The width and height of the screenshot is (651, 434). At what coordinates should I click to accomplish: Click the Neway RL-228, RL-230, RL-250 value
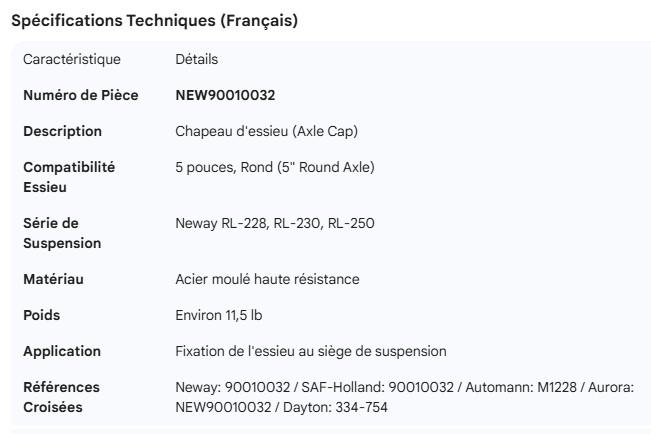coord(274,223)
